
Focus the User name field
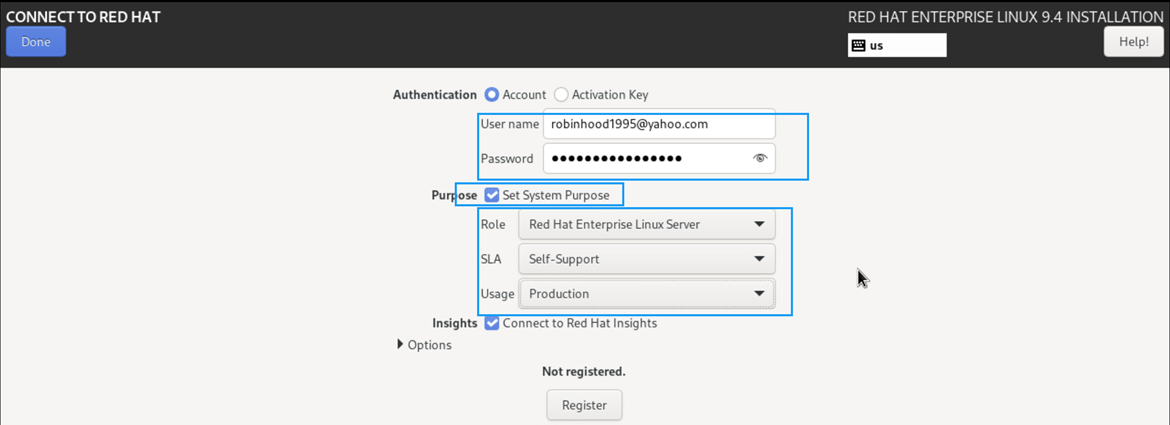659,124
